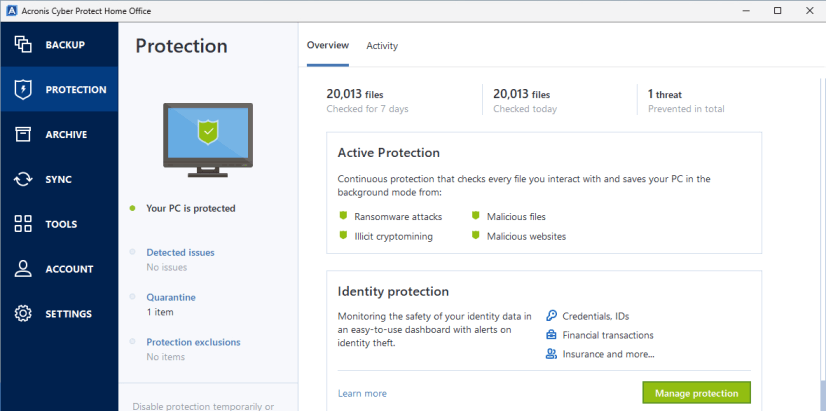Minimize the Acronis window
The width and height of the screenshot is (826, 411).
pyautogui.click(x=746, y=11)
